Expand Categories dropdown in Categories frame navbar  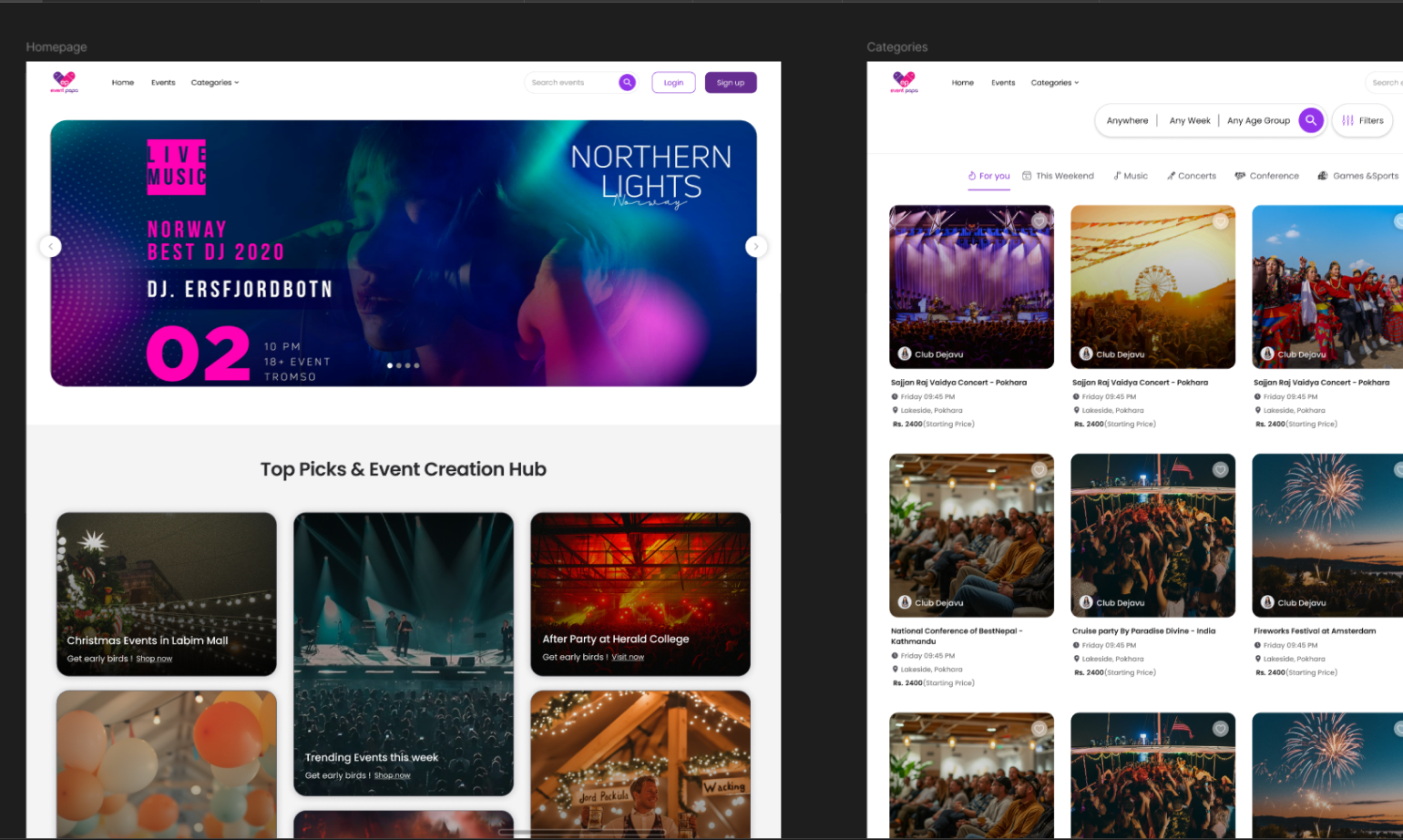(x=1055, y=83)
